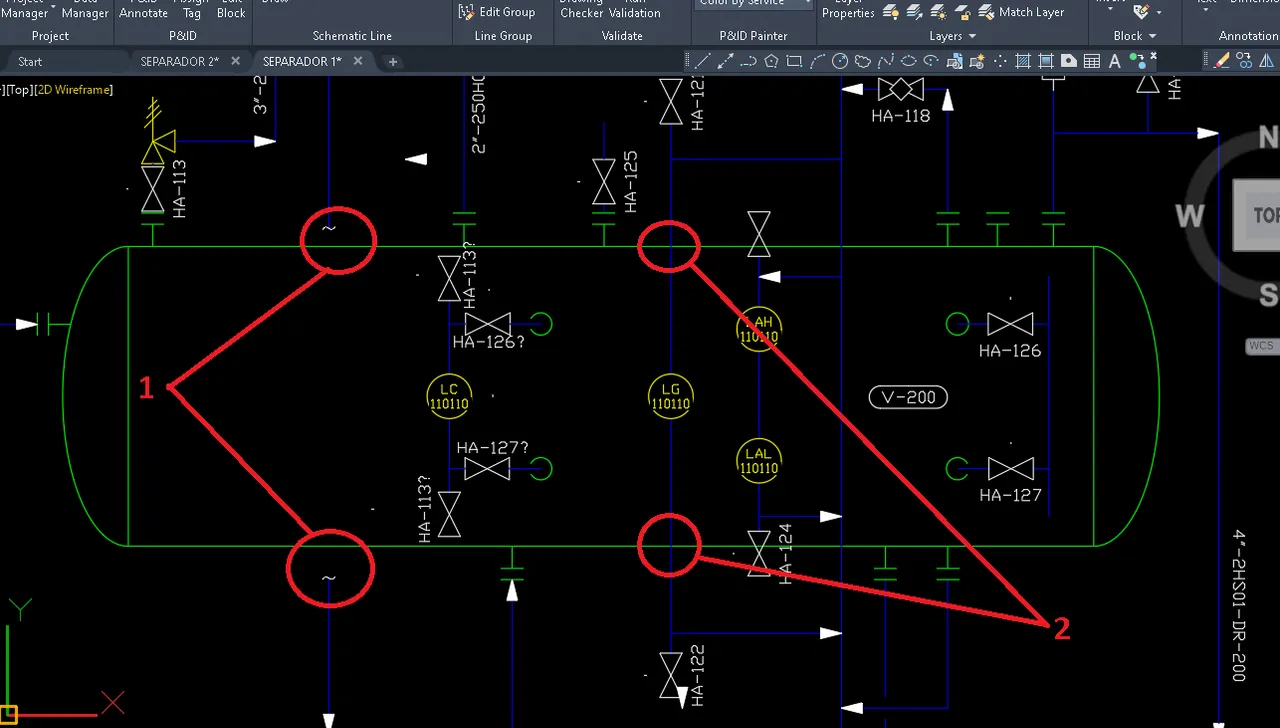Add a new drawing tab
Screen dimensions: 1280x728
pyautogui.click(x=393, y=61)
